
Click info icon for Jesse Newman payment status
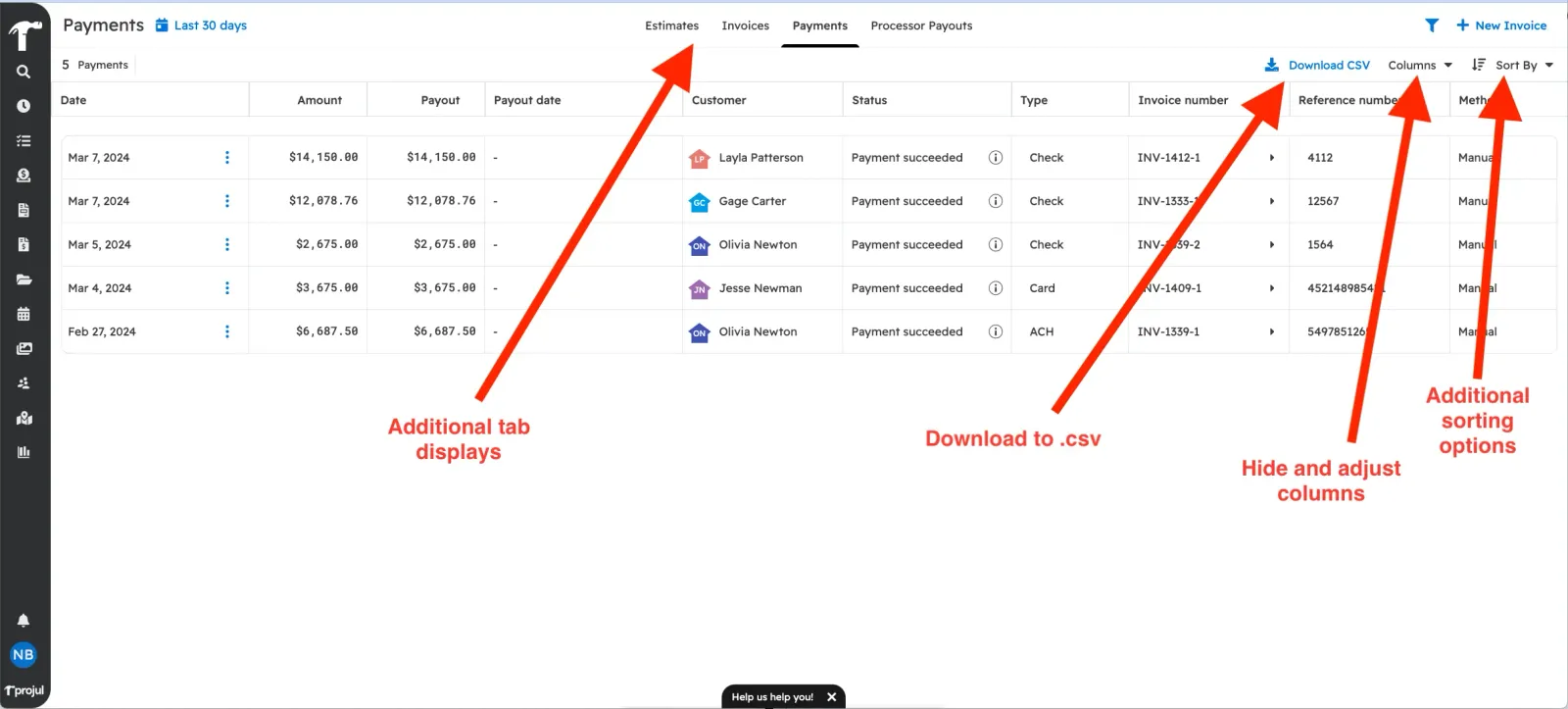(996, 288)
